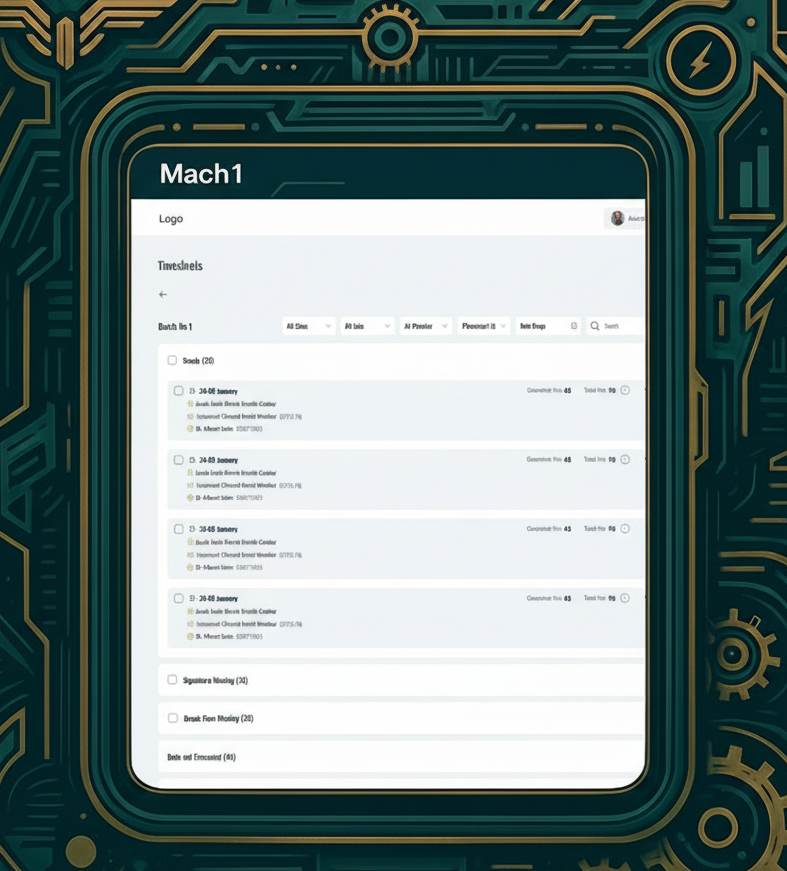
Task: Tick the checkbox of the group row ending '(20)' below the cards
Action: 172,680
